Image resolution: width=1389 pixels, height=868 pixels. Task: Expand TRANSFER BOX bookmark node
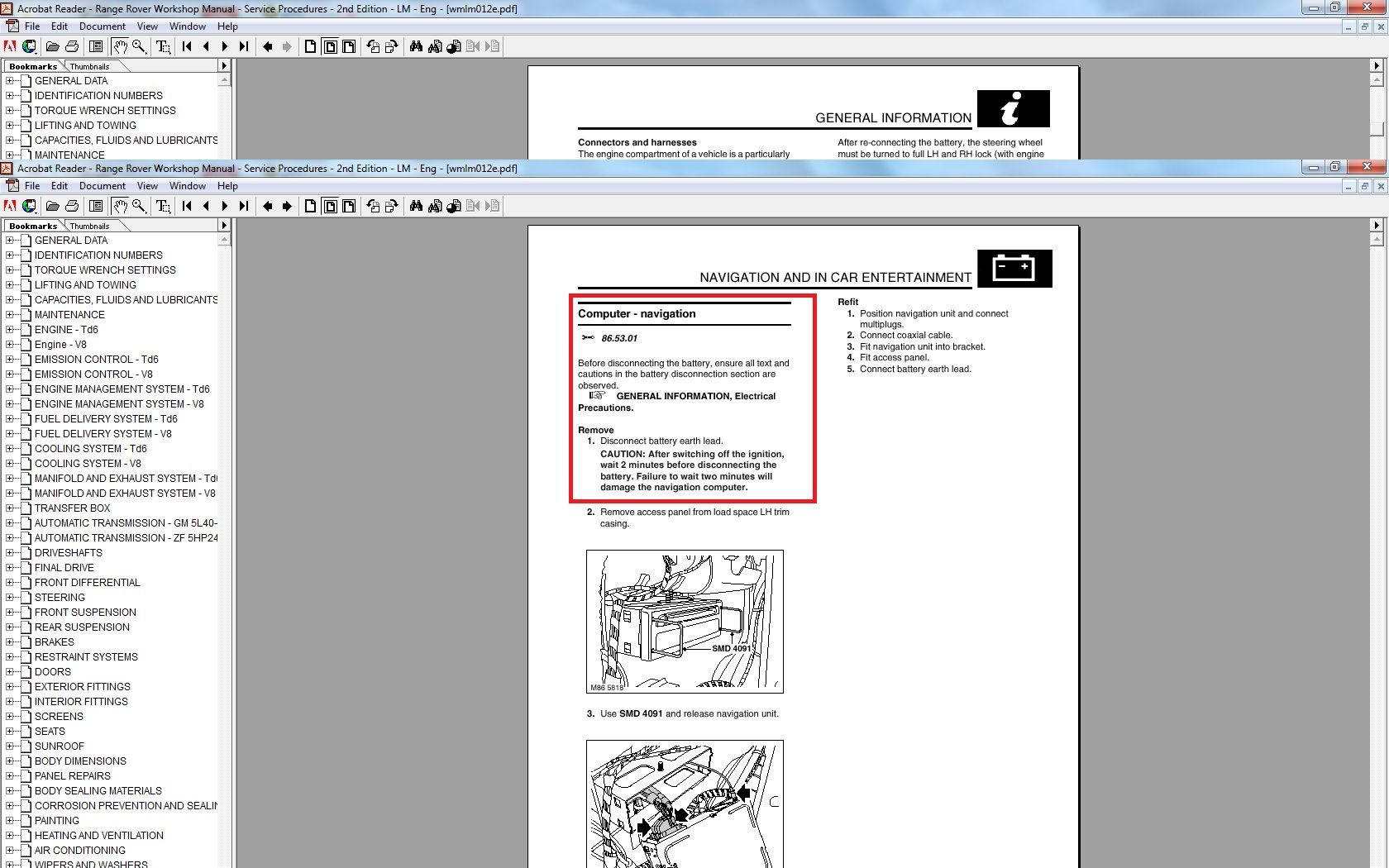coord(10,508)
